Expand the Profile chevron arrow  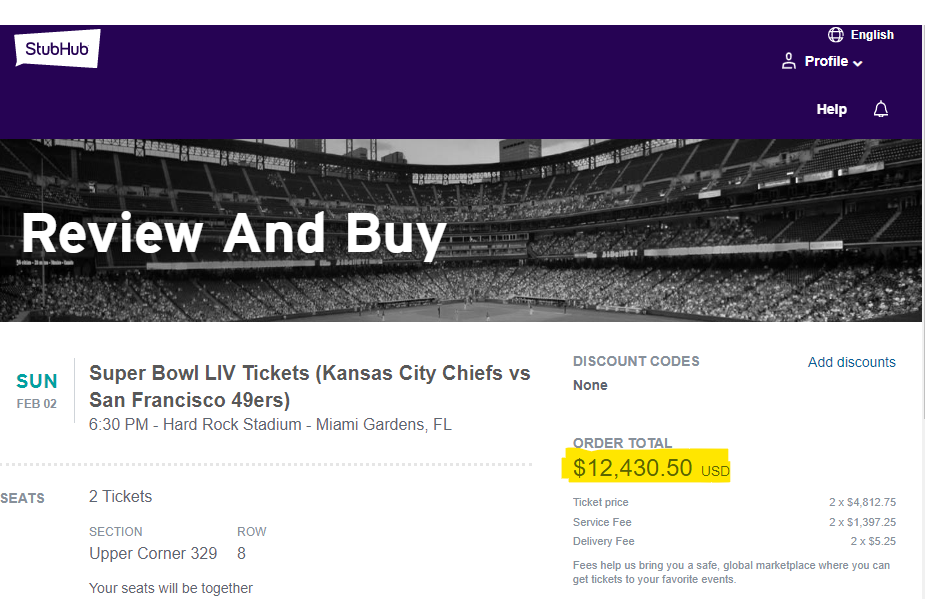[x=858, y=63]
